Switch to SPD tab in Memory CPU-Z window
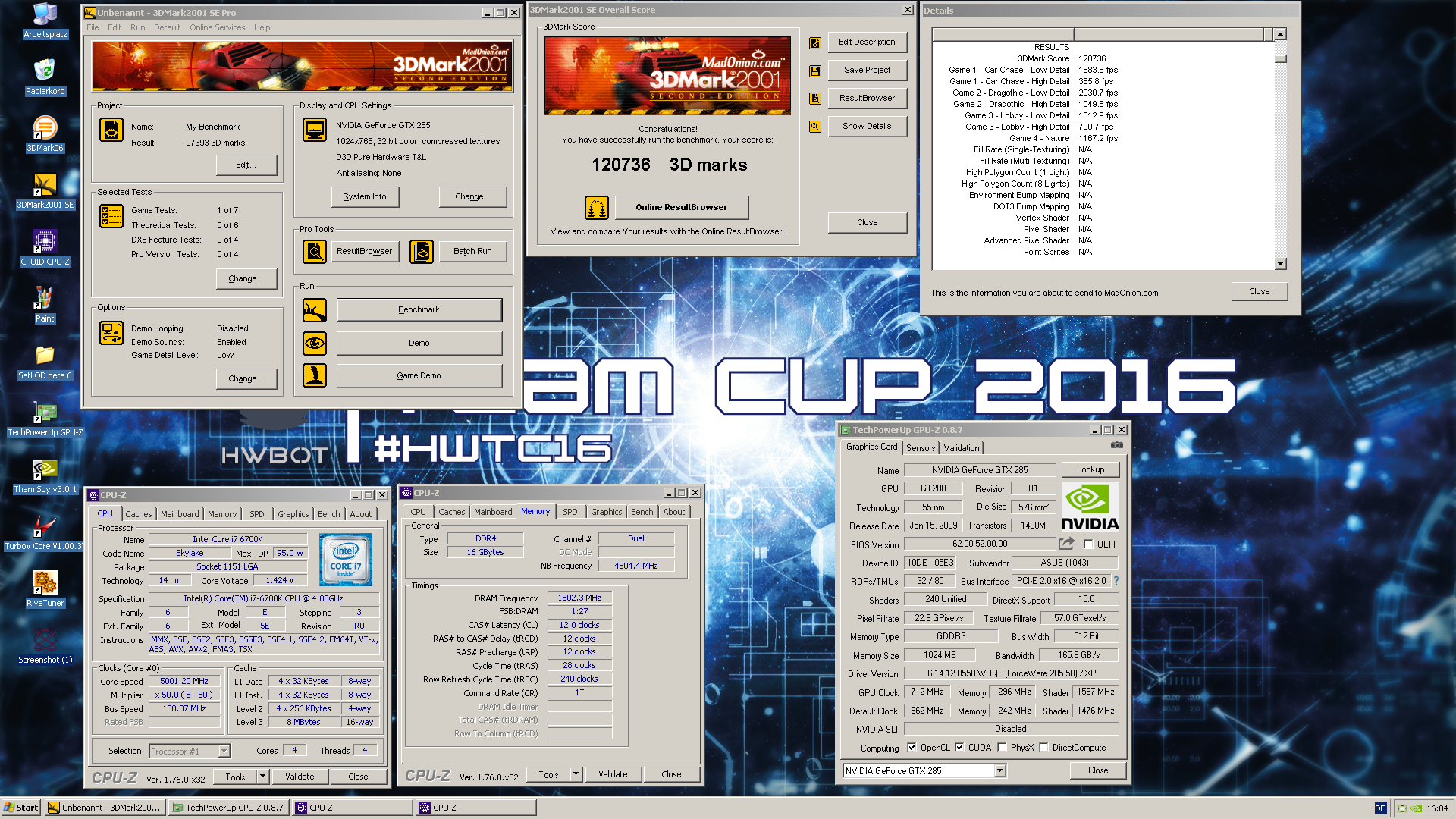Screen dimensions: 1456x819 [570, 512]
